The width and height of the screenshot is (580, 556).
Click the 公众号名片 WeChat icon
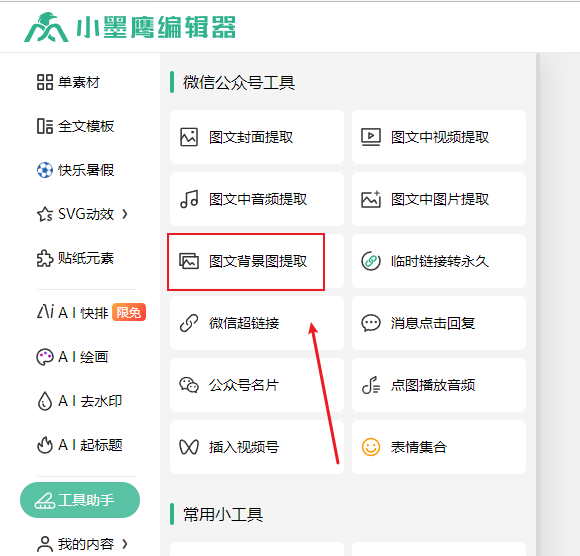[189, 385]
